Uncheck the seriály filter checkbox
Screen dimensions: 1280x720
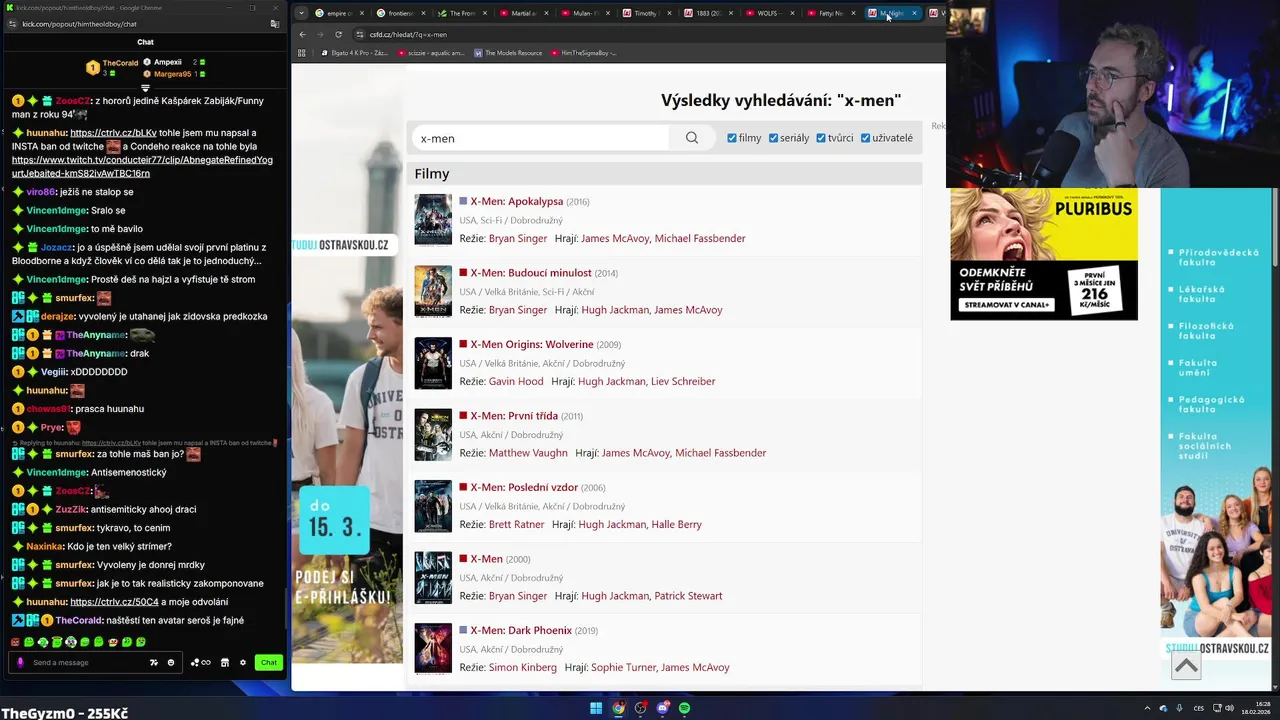773,138
